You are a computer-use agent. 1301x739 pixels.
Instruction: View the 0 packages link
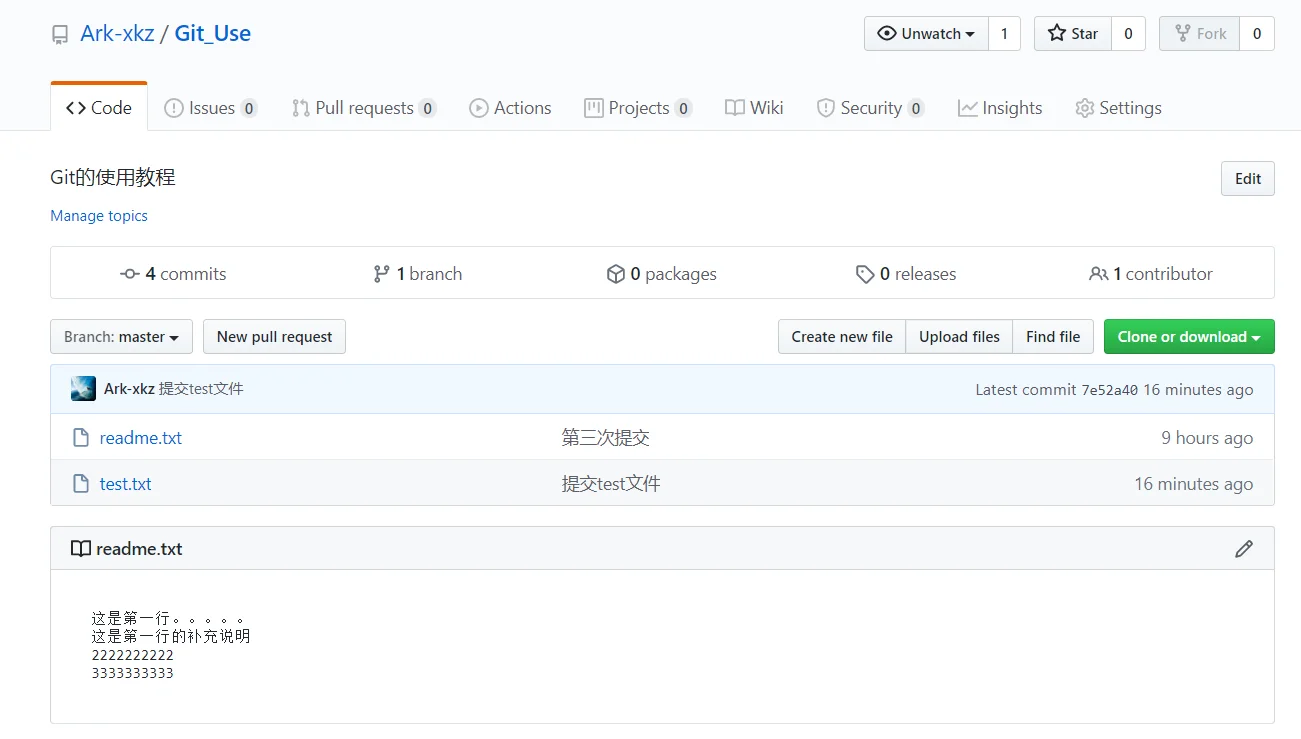point(662,274)
